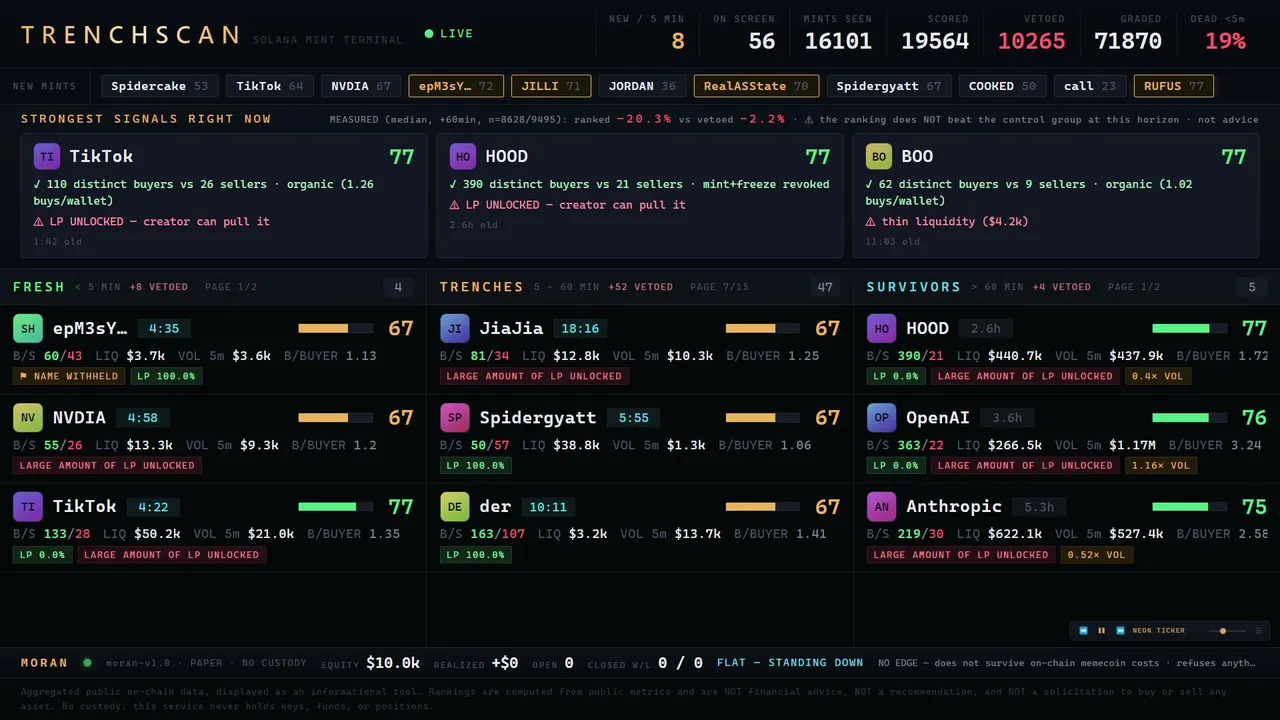Click NAME WITHHELD badge on epM3sY row

tap(69, 376)
